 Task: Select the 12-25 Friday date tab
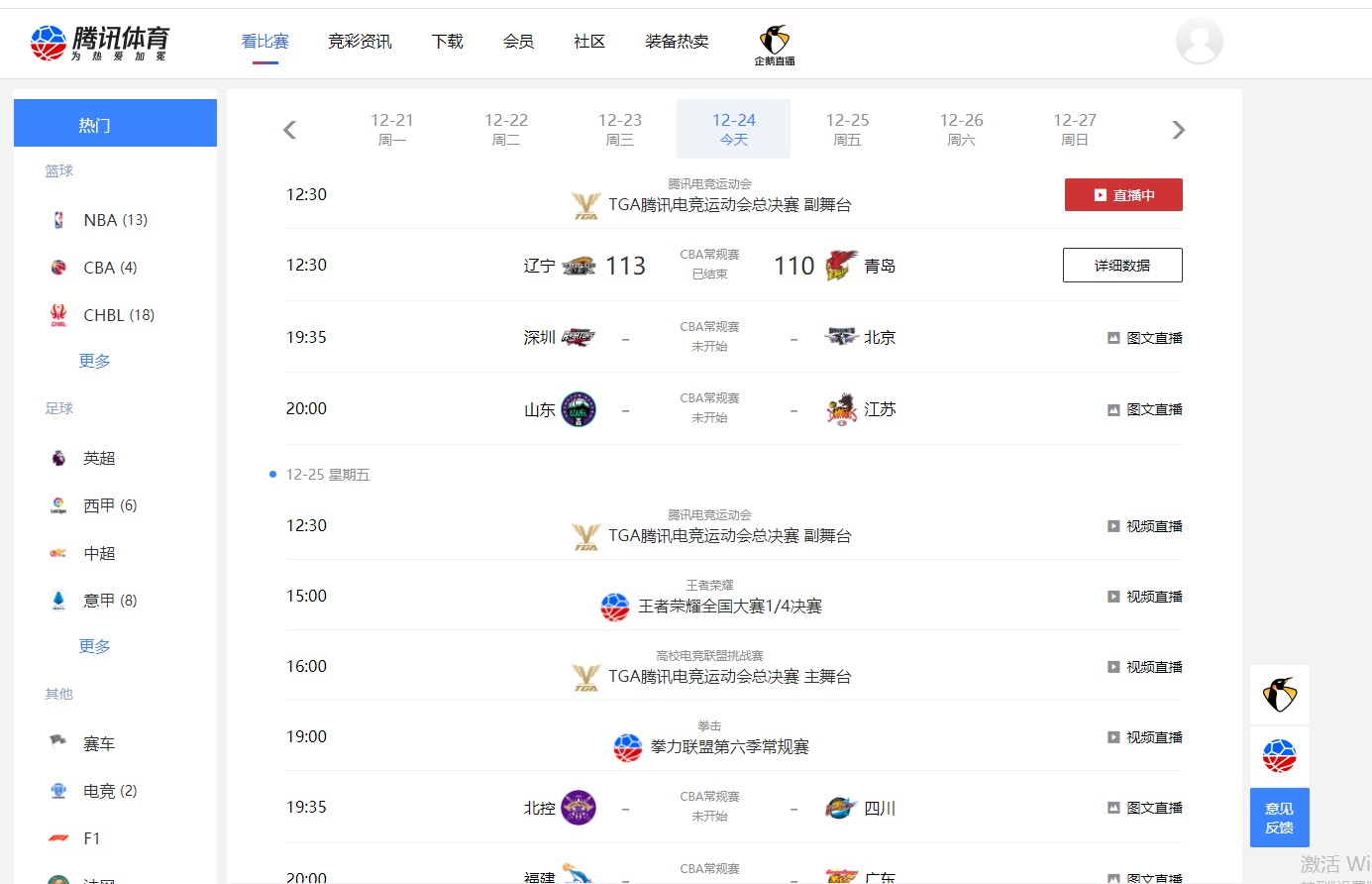[x=847, y=129]
